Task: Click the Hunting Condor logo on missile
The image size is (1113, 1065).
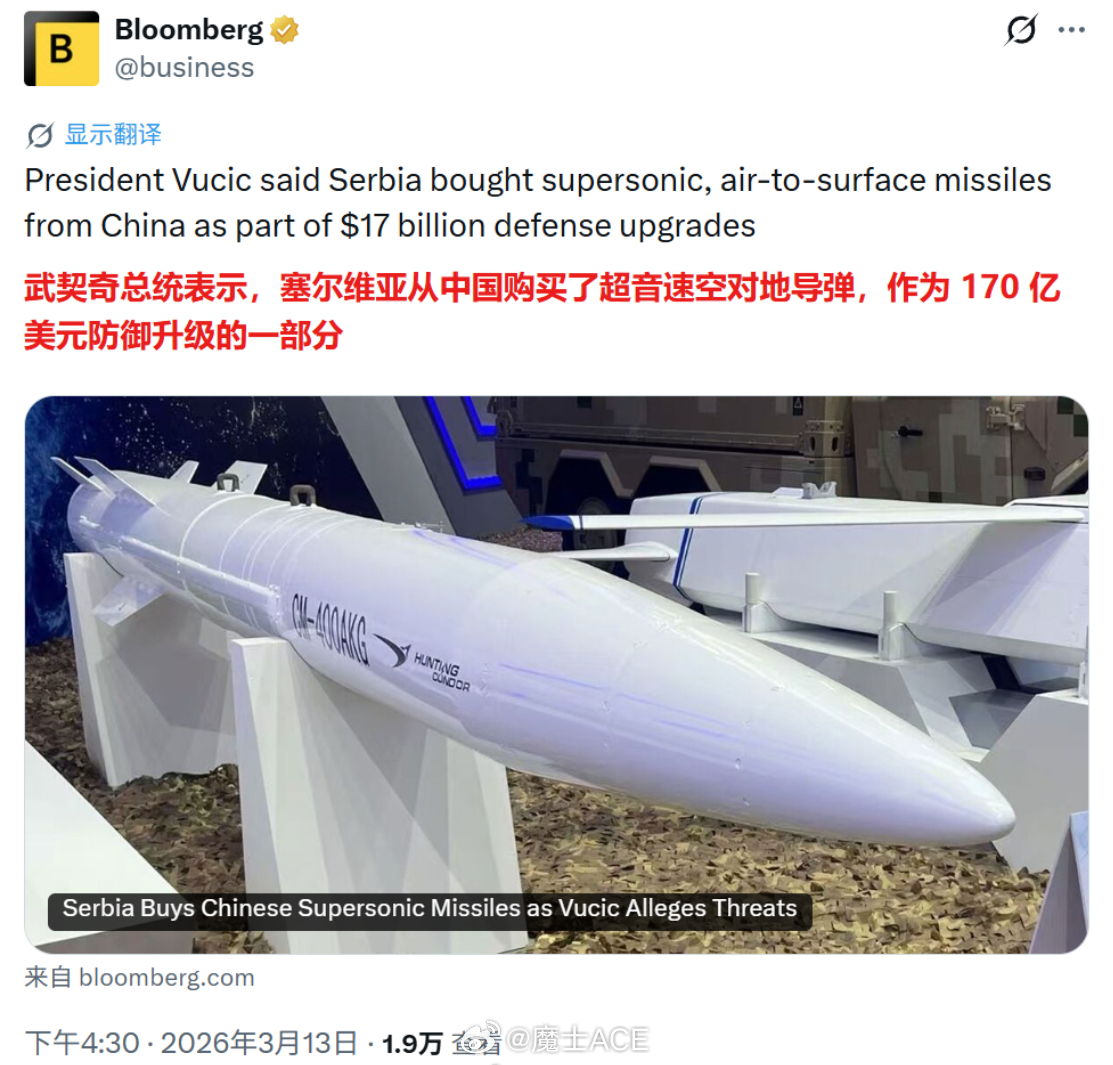Action: [x=424, y=660]
